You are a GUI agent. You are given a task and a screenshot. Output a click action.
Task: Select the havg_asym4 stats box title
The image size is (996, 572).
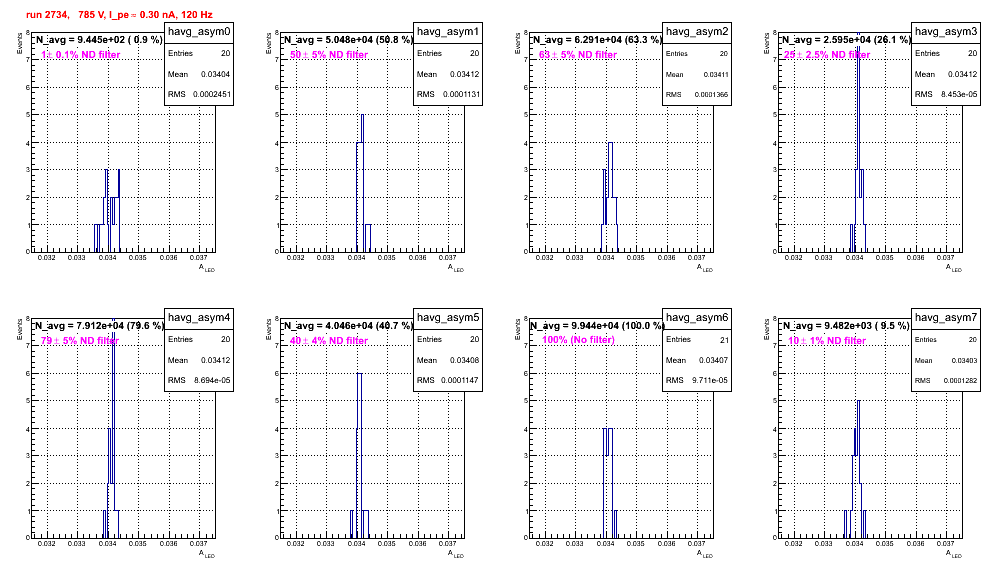point(199,318)
